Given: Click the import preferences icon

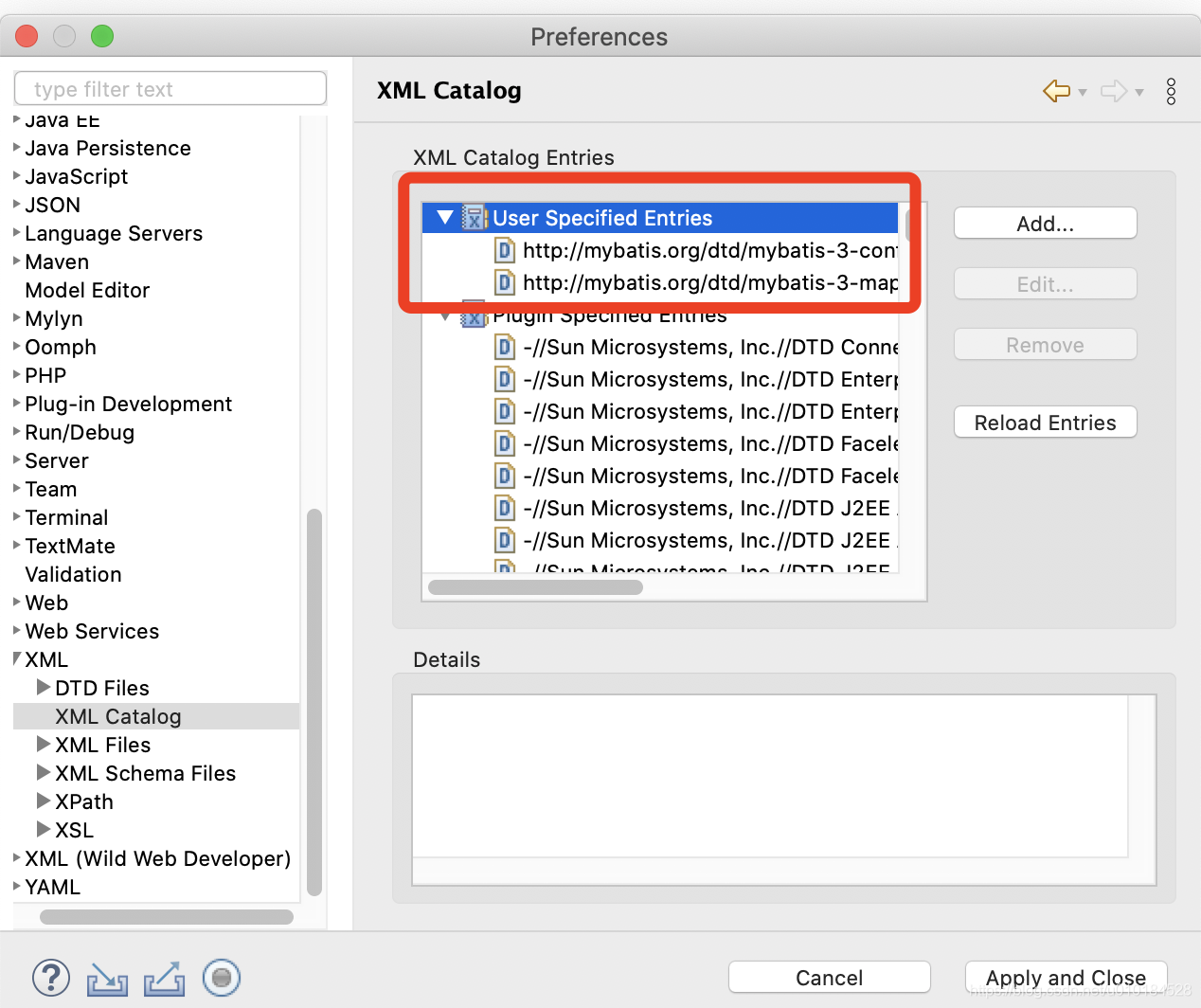Looking at the screenshot, I should click(107, 978).
